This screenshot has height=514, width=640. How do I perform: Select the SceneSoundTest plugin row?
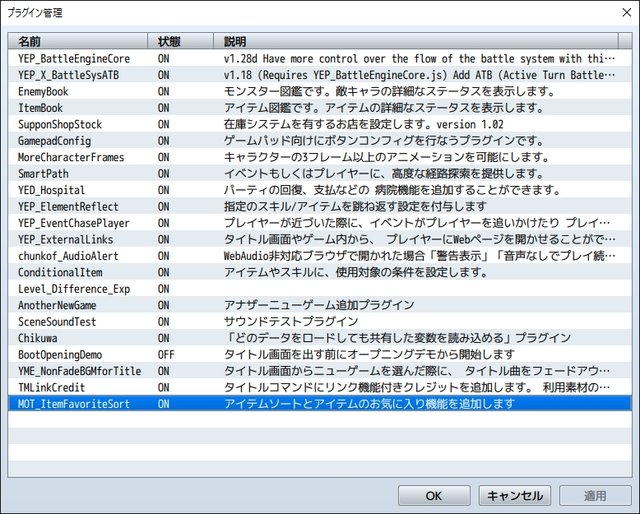pyautogui.click(x=320, y=322)
